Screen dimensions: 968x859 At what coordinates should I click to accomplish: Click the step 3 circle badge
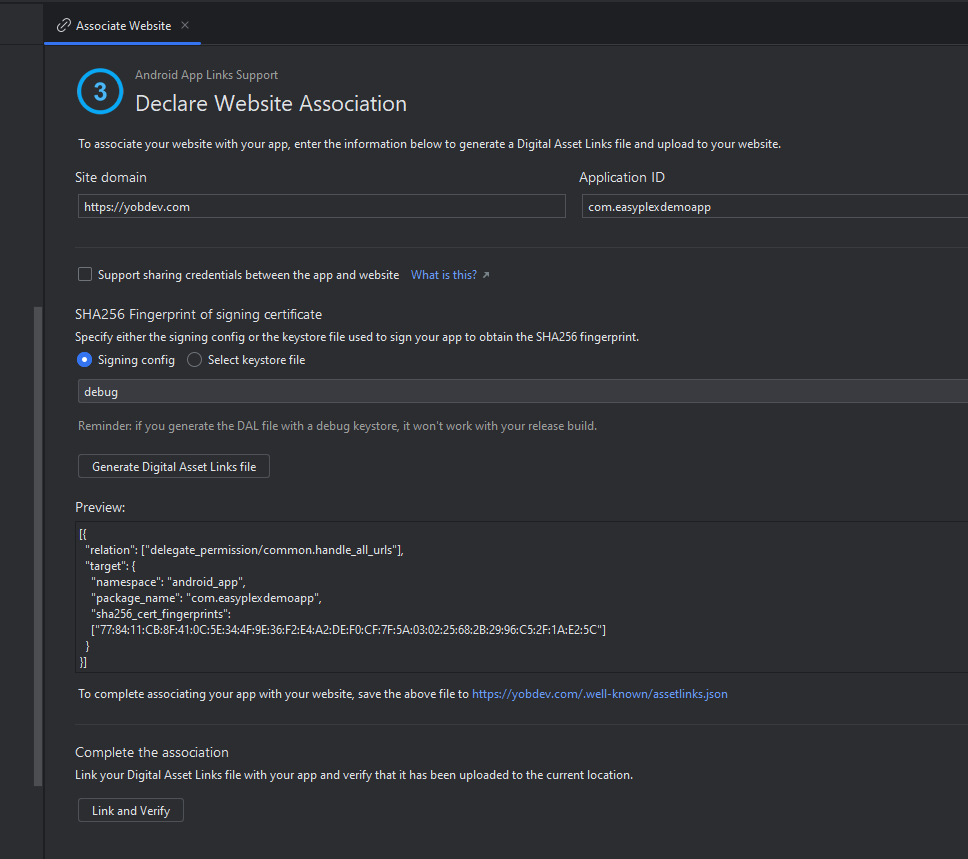[x=99, y=91]
